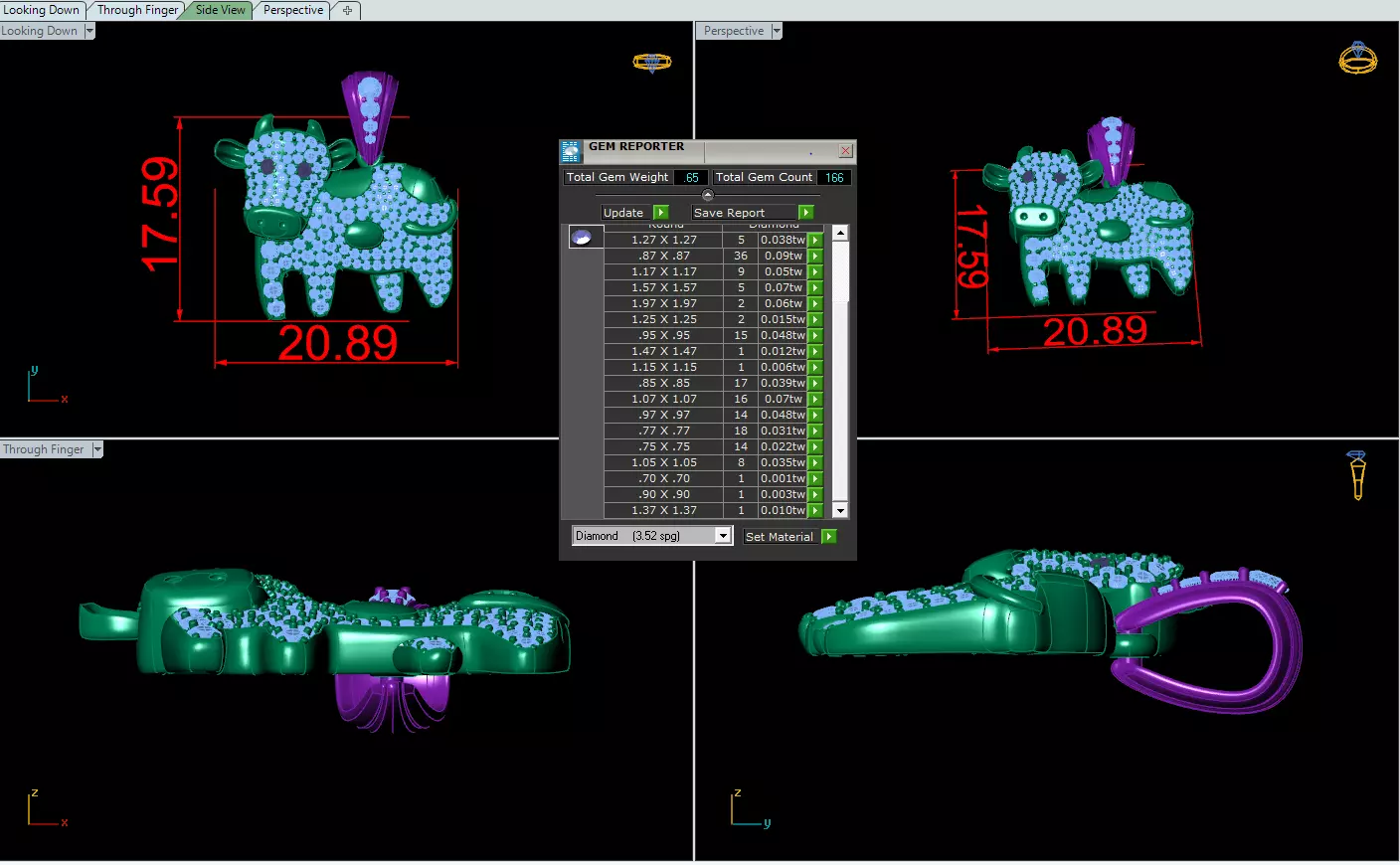The width and height of the screenshot is (1400, 865).
Task: Click the Set Material button
Action: pos(781,537)
